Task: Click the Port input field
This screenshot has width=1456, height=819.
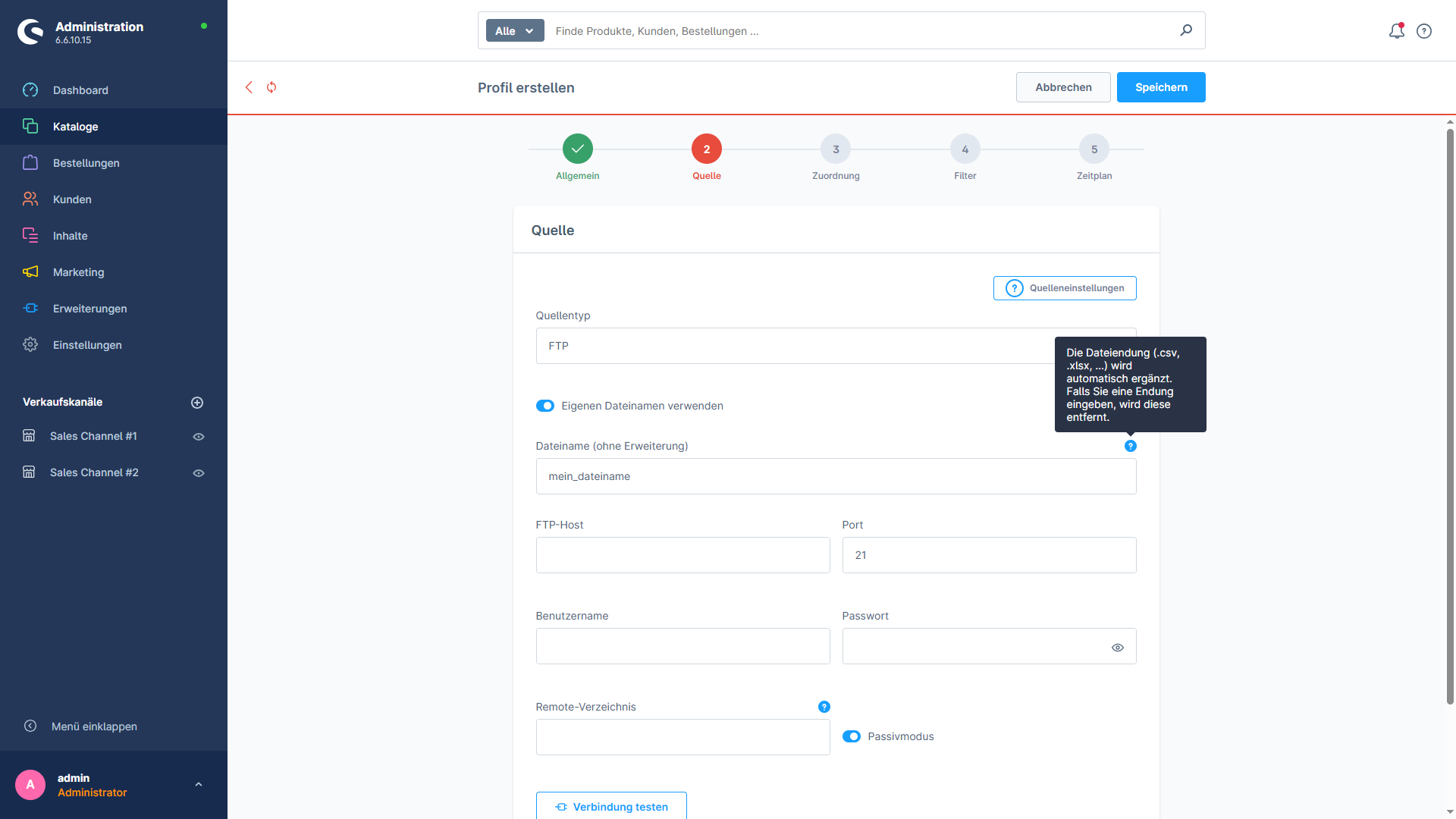Action: tap(989, 555)
